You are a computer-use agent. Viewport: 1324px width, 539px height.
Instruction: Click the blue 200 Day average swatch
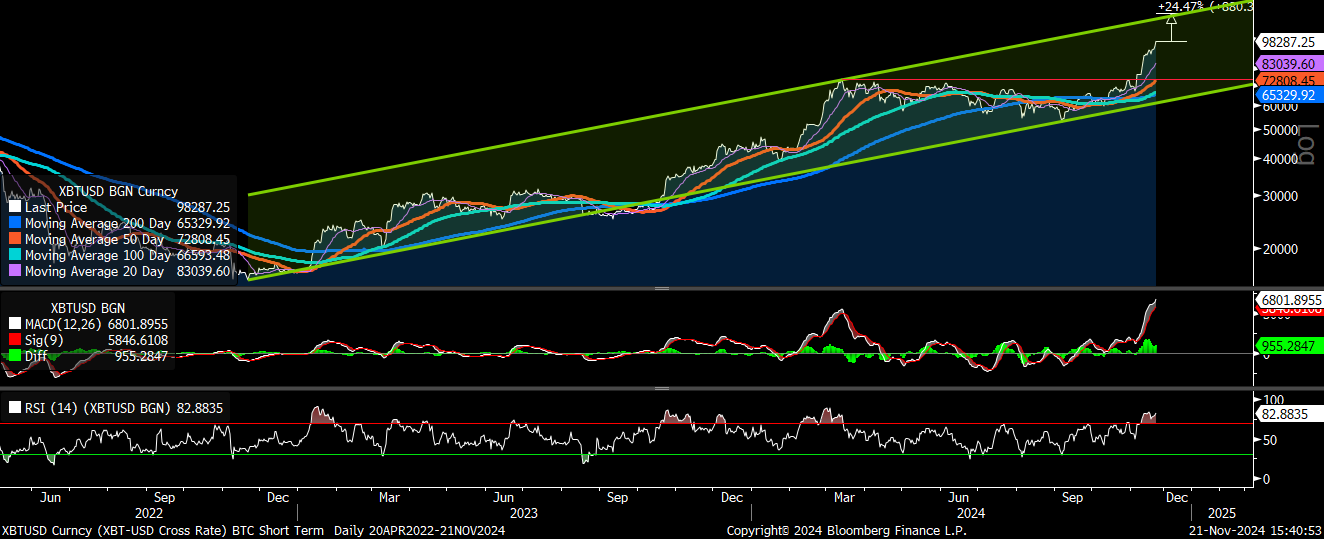(x=14, y=223)
